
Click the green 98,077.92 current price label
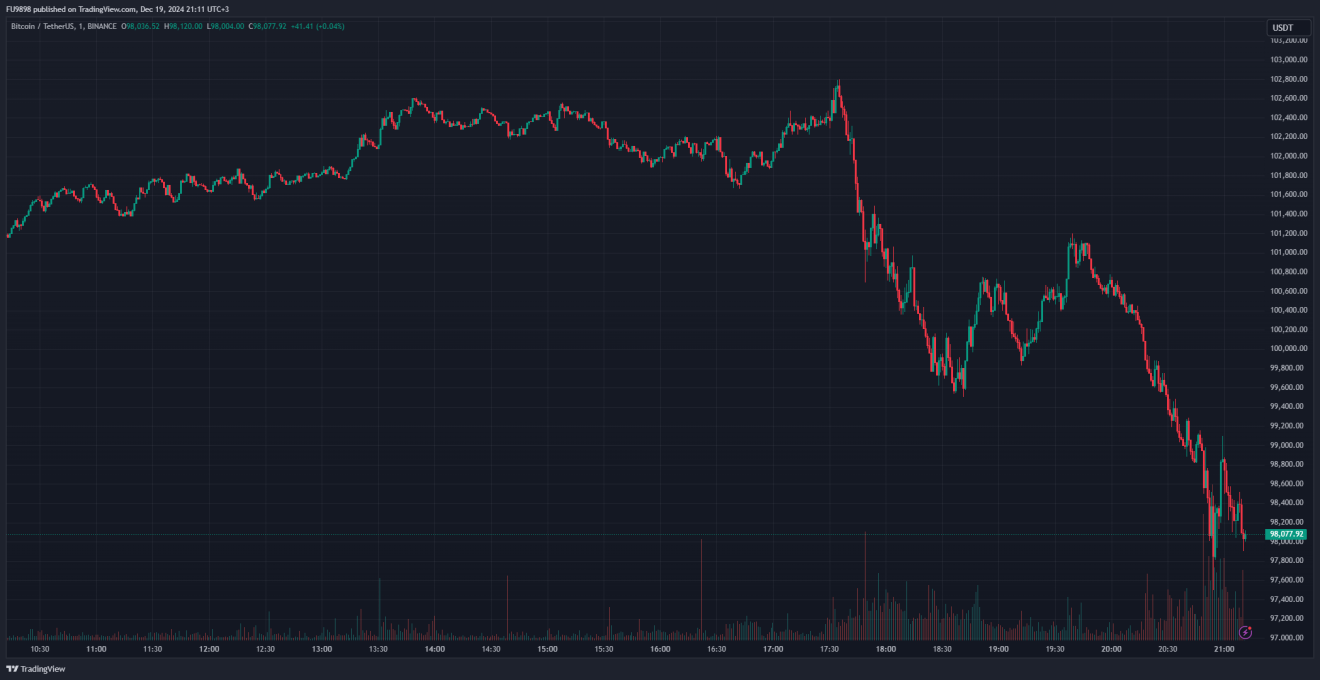[1286, 535]
